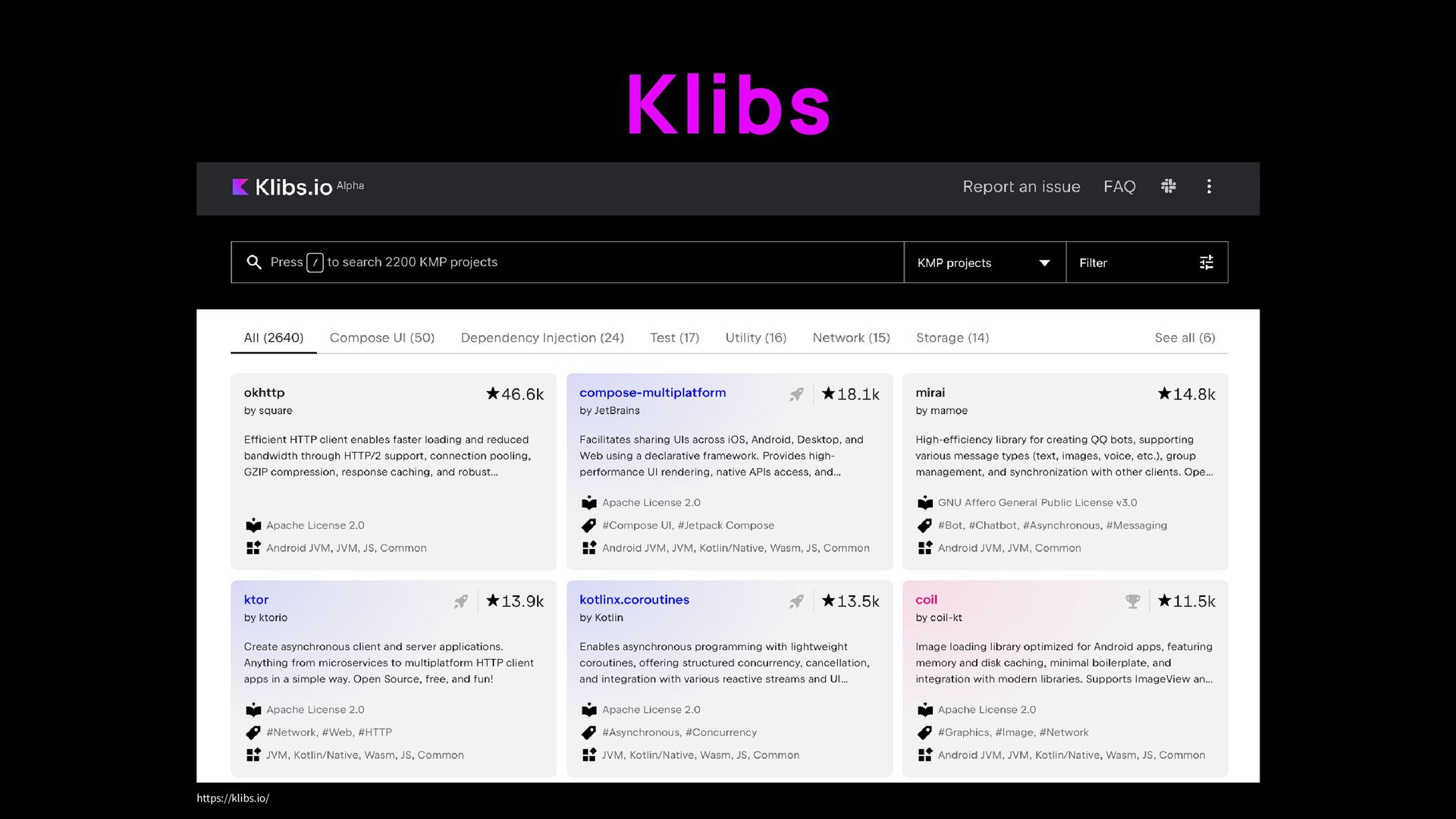1456x819 pixels.
Task: Click the search magnifier icon
Action: click(254, 262)
